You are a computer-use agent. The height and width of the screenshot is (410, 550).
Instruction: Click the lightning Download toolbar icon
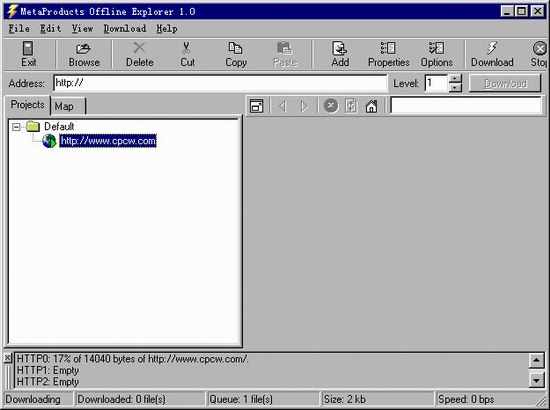coord(492,48)
